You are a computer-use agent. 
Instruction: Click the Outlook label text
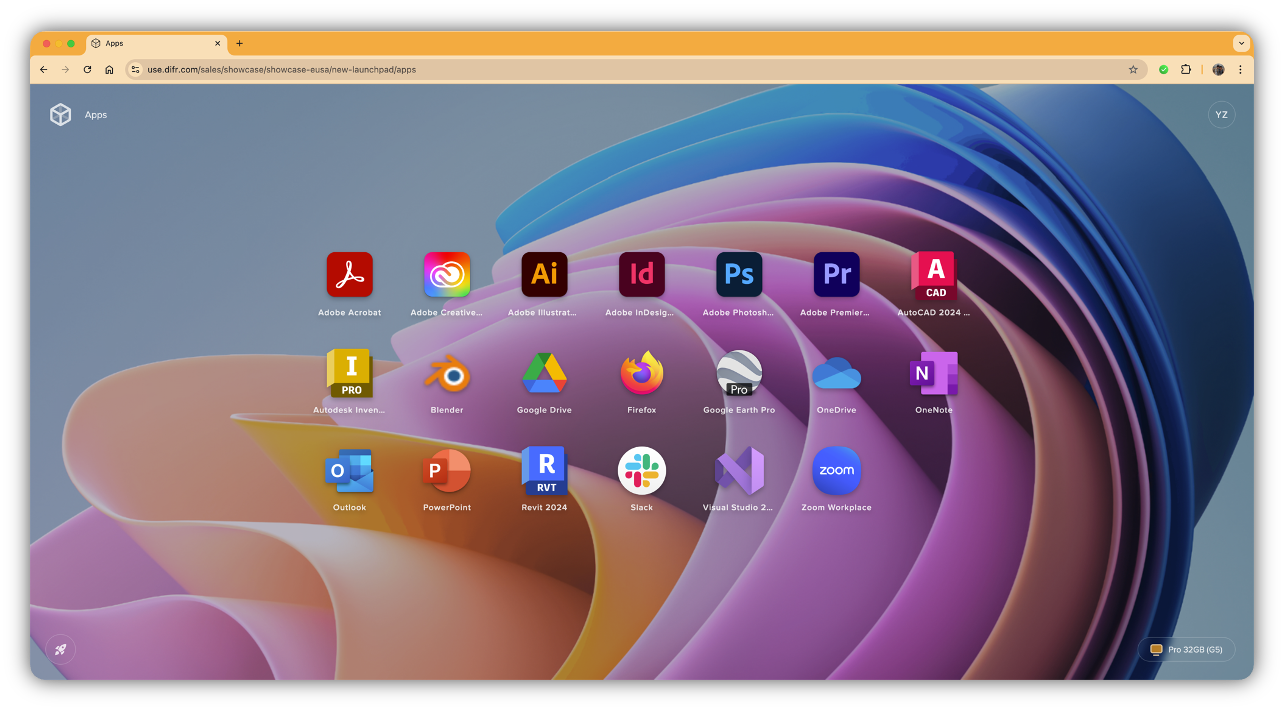[349, 508]
